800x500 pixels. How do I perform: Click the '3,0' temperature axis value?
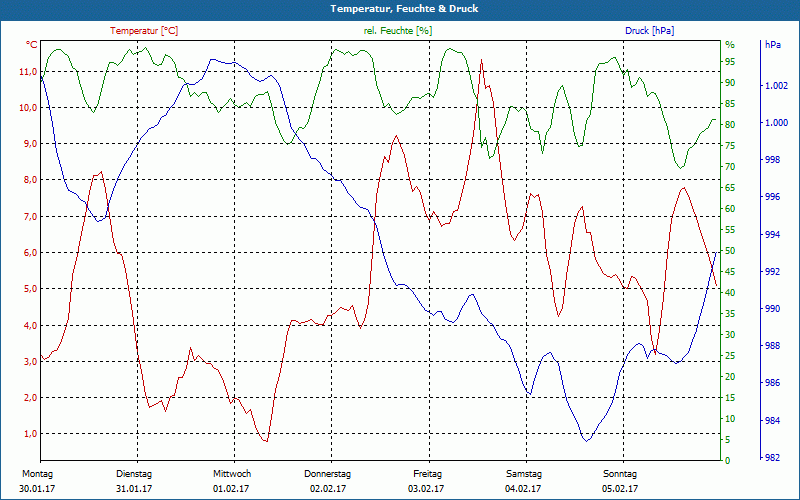point(30,362)
